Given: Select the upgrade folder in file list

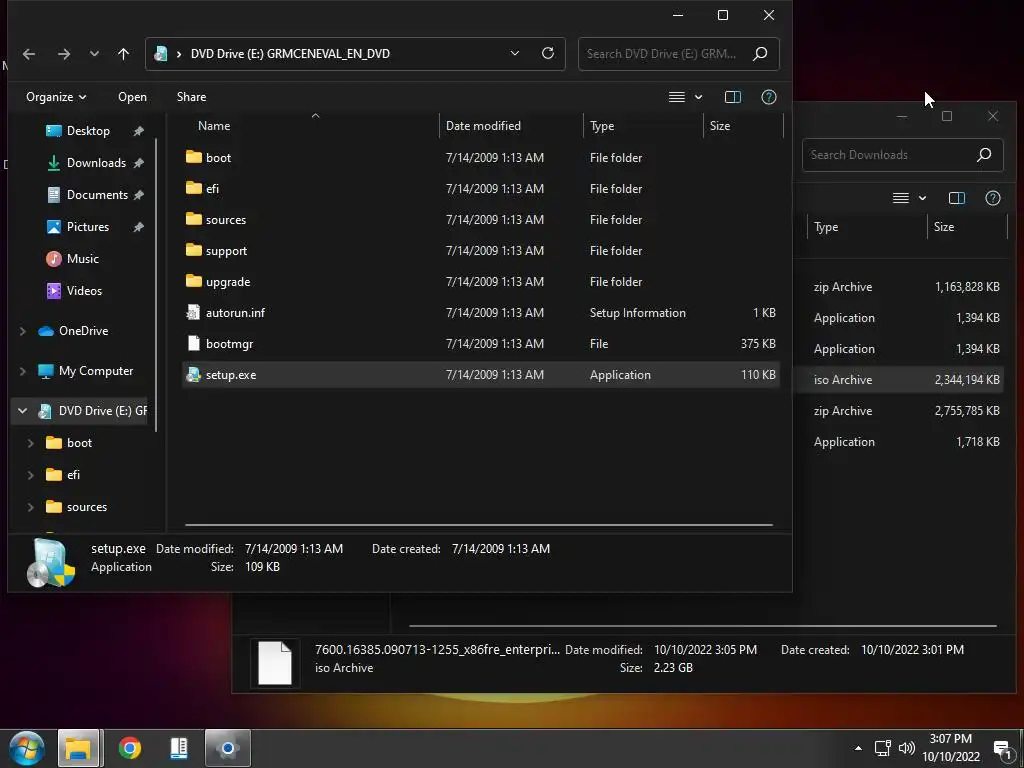Looking at the screenshot, I should point(481,281).
